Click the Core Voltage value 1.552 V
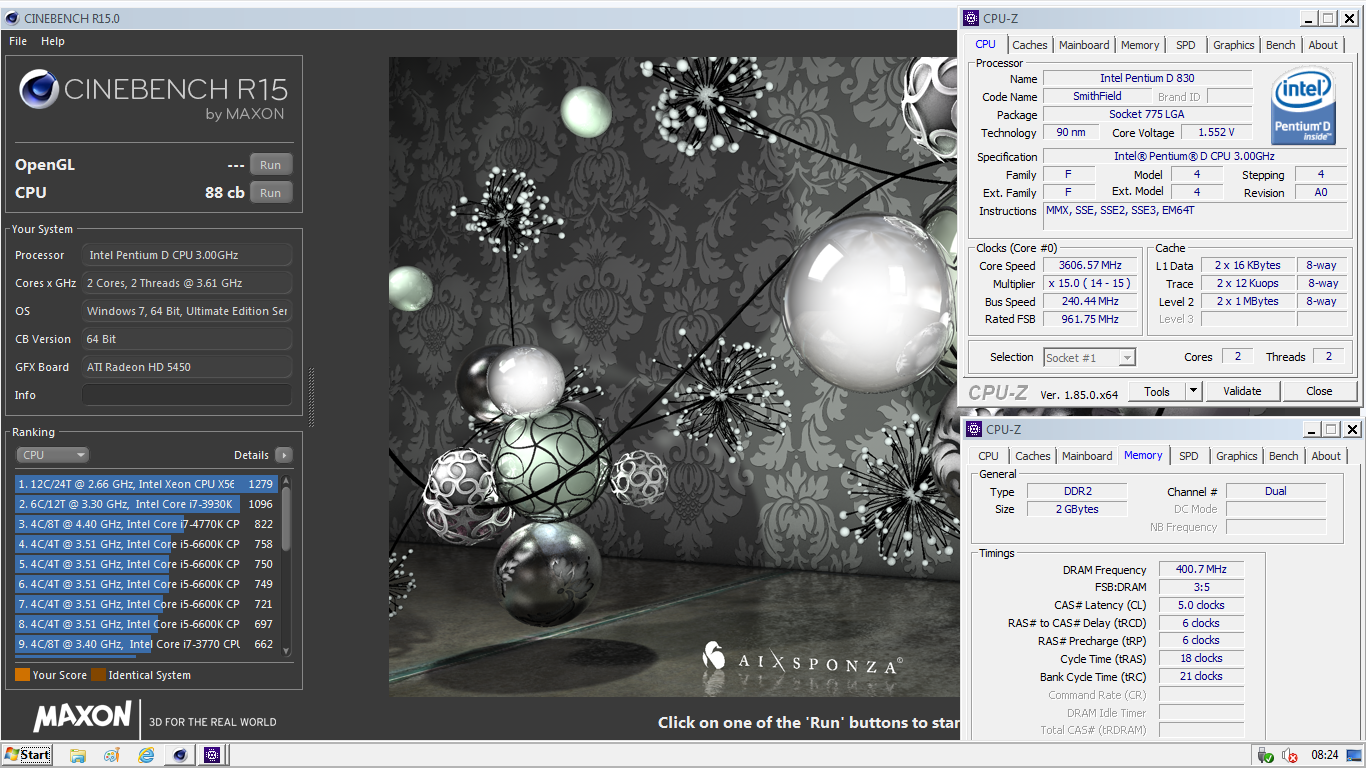 tap(1216, 133)
